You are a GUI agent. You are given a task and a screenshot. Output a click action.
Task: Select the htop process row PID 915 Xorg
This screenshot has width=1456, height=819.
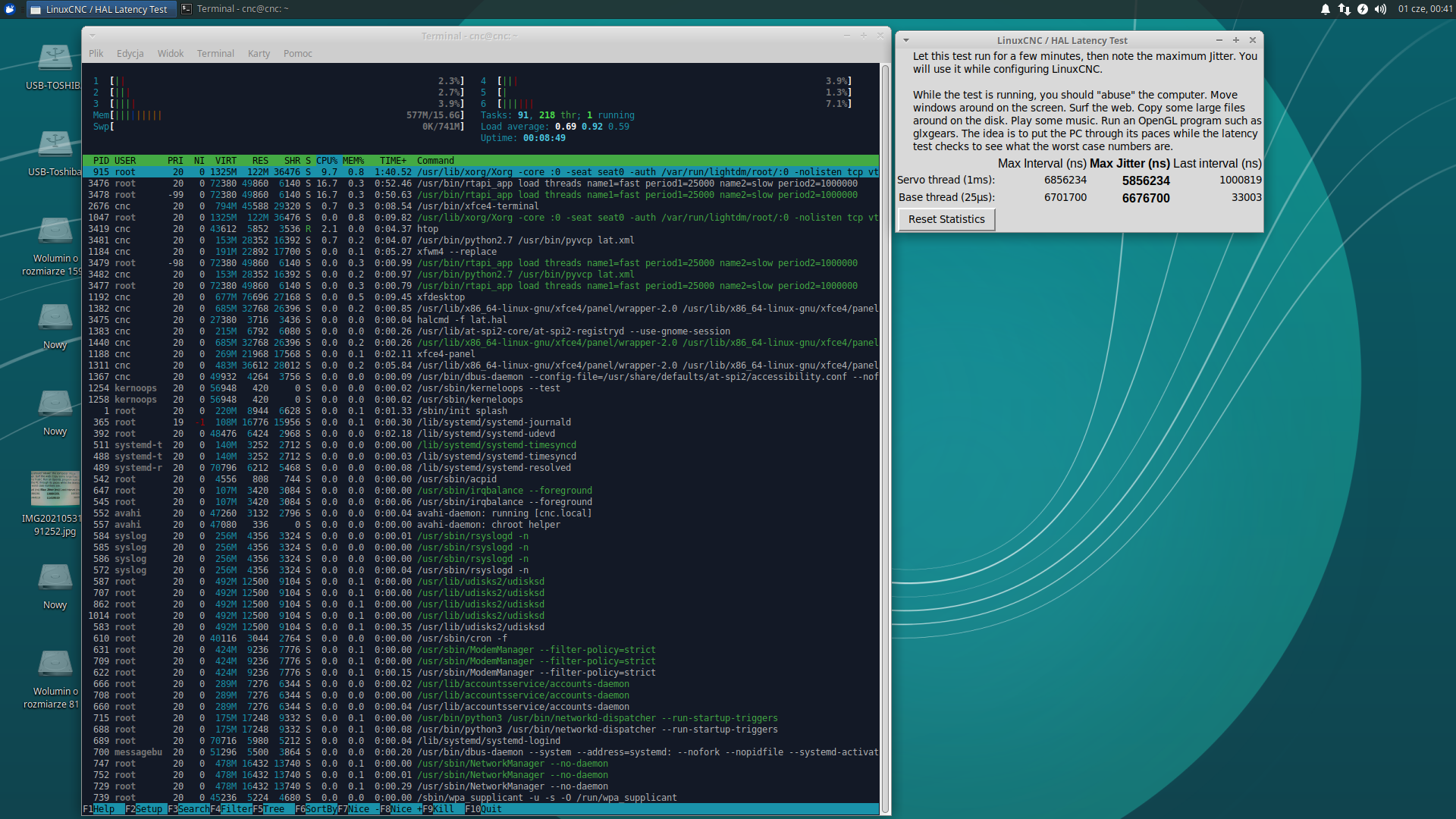tap(481, 172)
